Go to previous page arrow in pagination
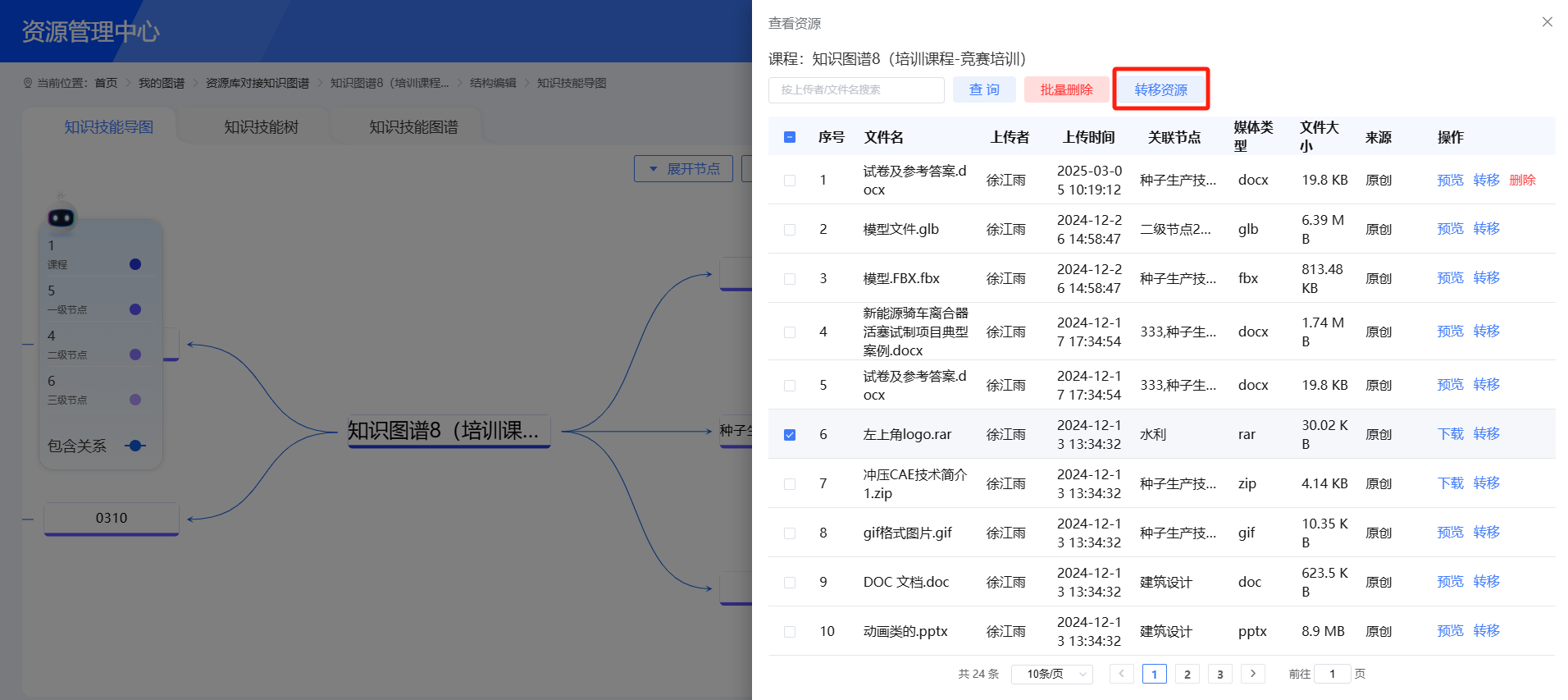 (1121, 674)
